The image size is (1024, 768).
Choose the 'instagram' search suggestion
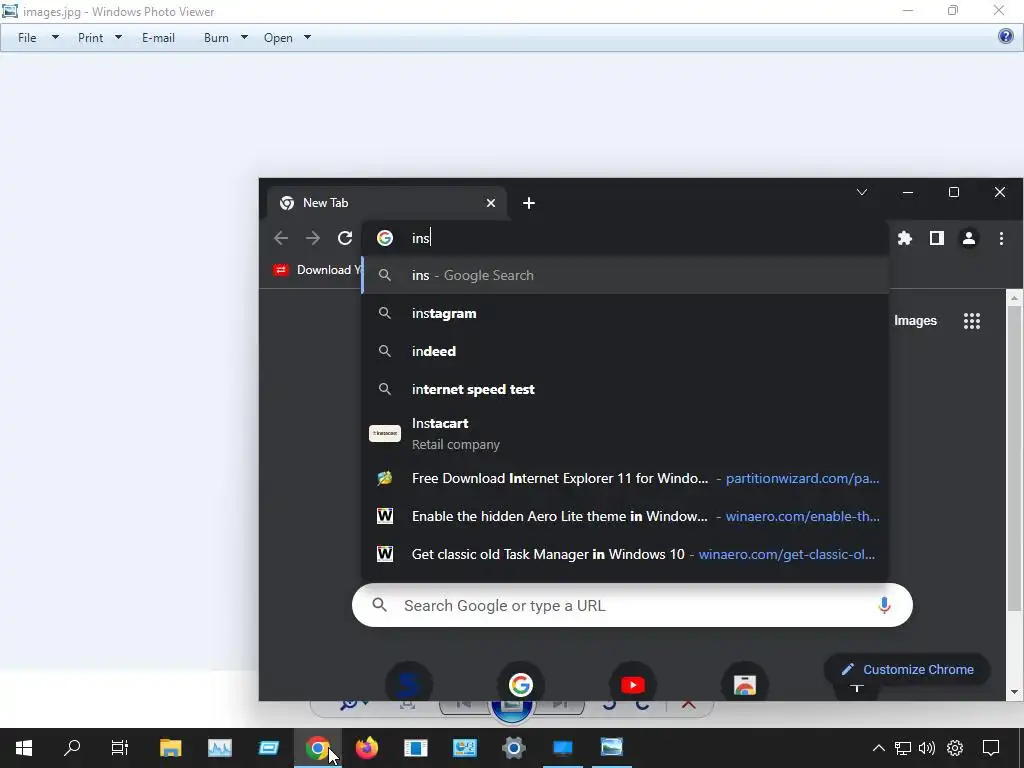[625, 313]
